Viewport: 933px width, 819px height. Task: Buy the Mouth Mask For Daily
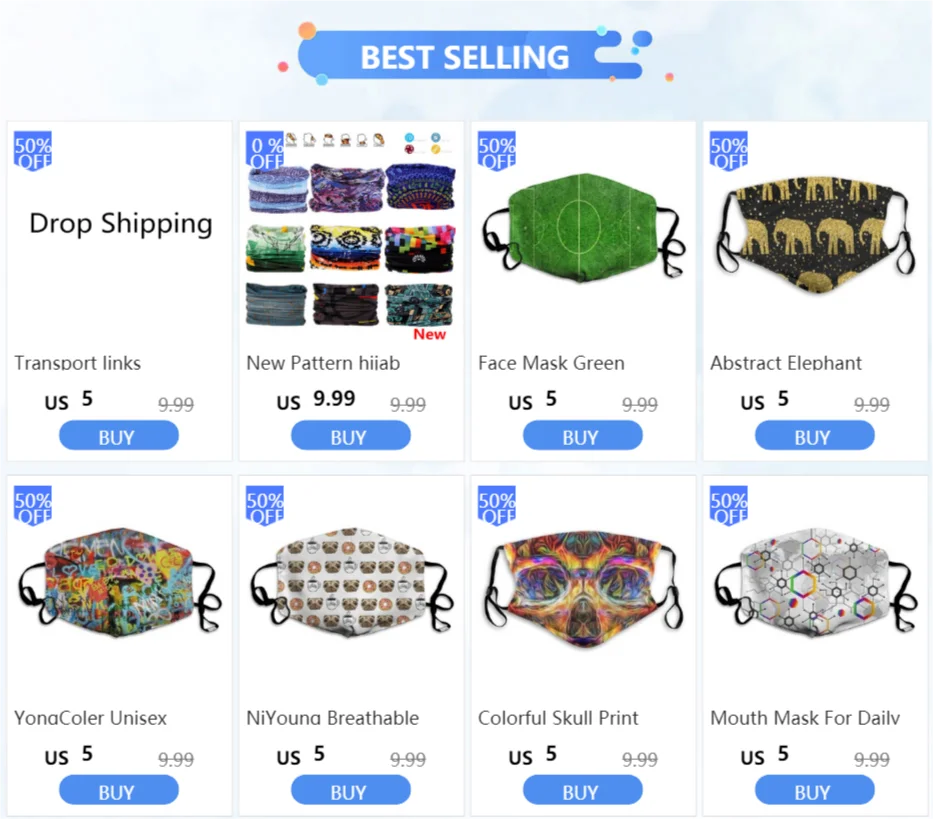815,790
